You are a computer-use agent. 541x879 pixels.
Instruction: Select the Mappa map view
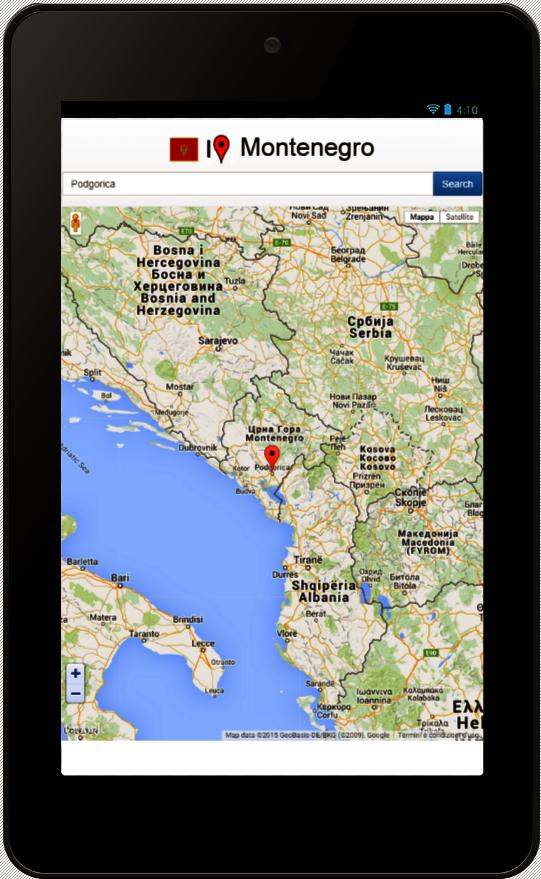coord(422,217)
